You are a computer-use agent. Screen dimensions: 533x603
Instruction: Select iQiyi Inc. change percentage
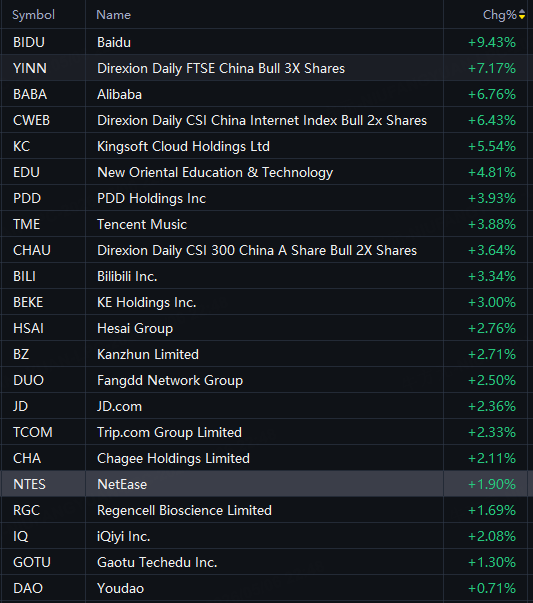point(491,536)
